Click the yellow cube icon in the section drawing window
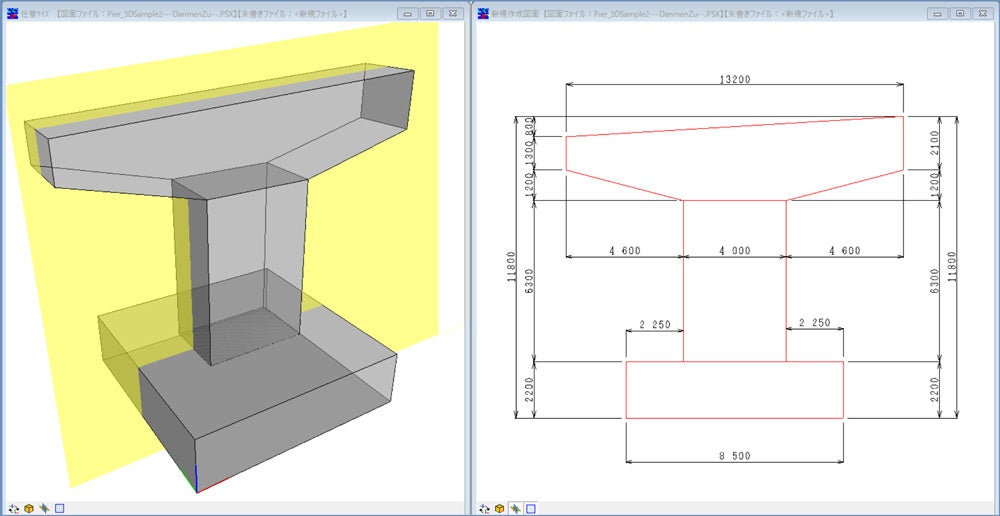Viewport: 1000px width, 516px height. click(499, 507)
